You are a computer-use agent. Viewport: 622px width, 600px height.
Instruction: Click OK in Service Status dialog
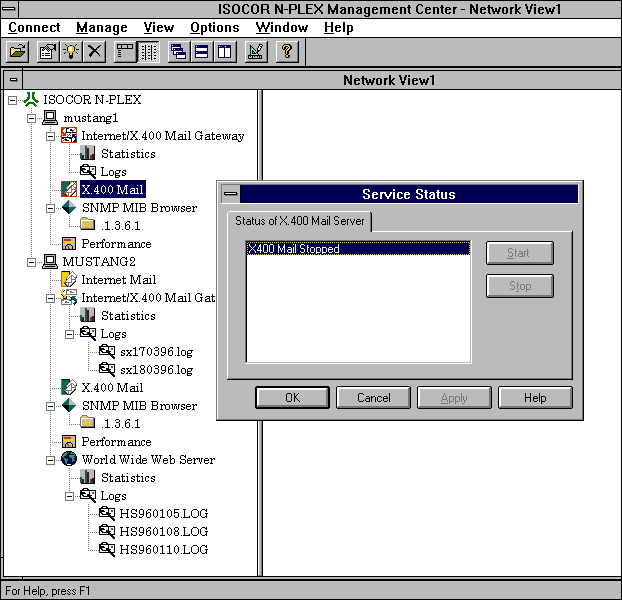292,398
